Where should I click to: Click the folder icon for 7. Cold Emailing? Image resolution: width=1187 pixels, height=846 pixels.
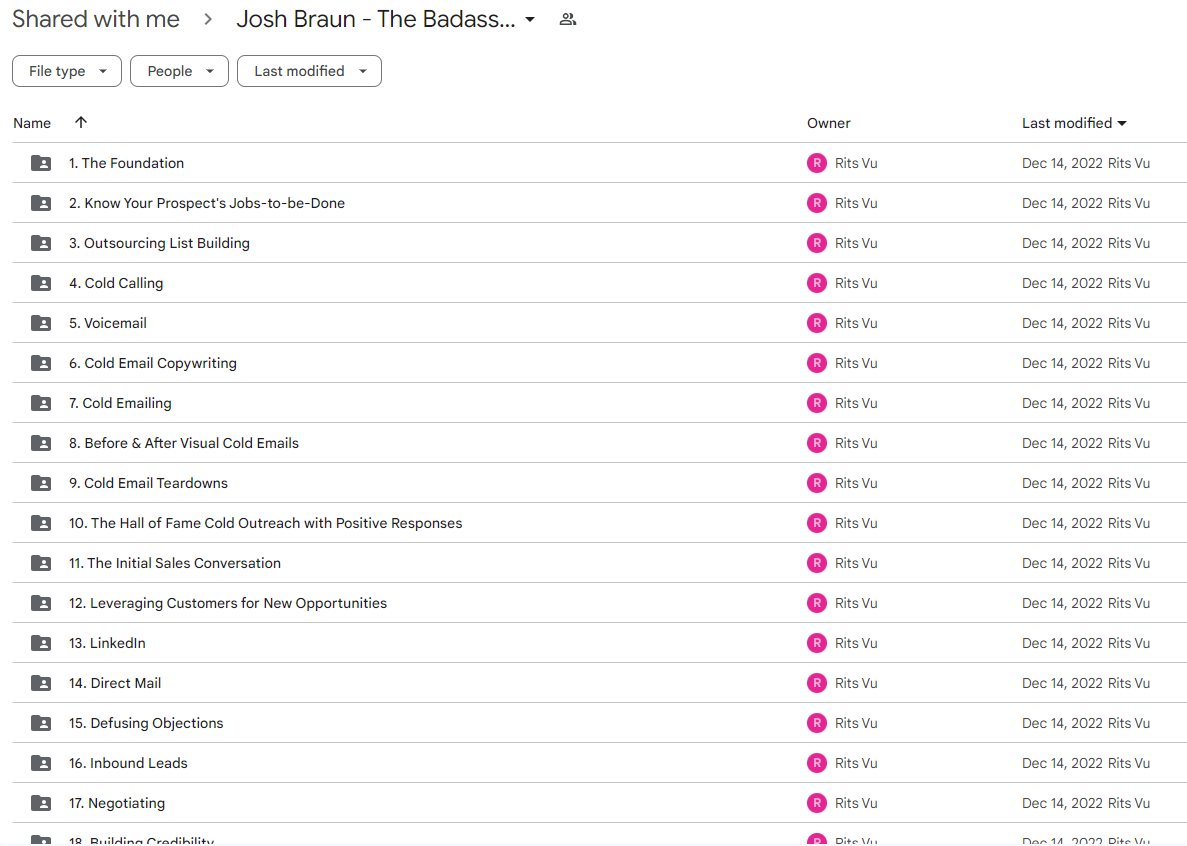click(41, 403)
